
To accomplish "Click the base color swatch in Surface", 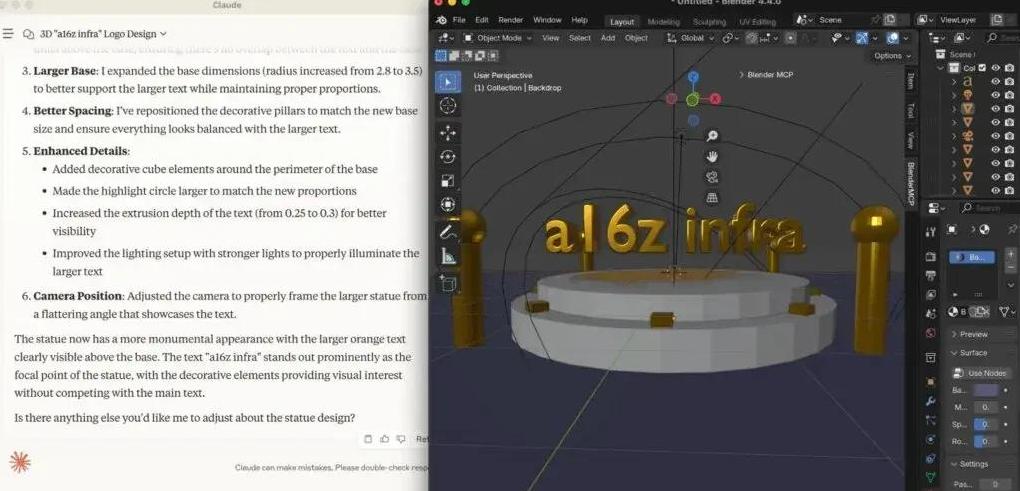I will coord(985,390).
